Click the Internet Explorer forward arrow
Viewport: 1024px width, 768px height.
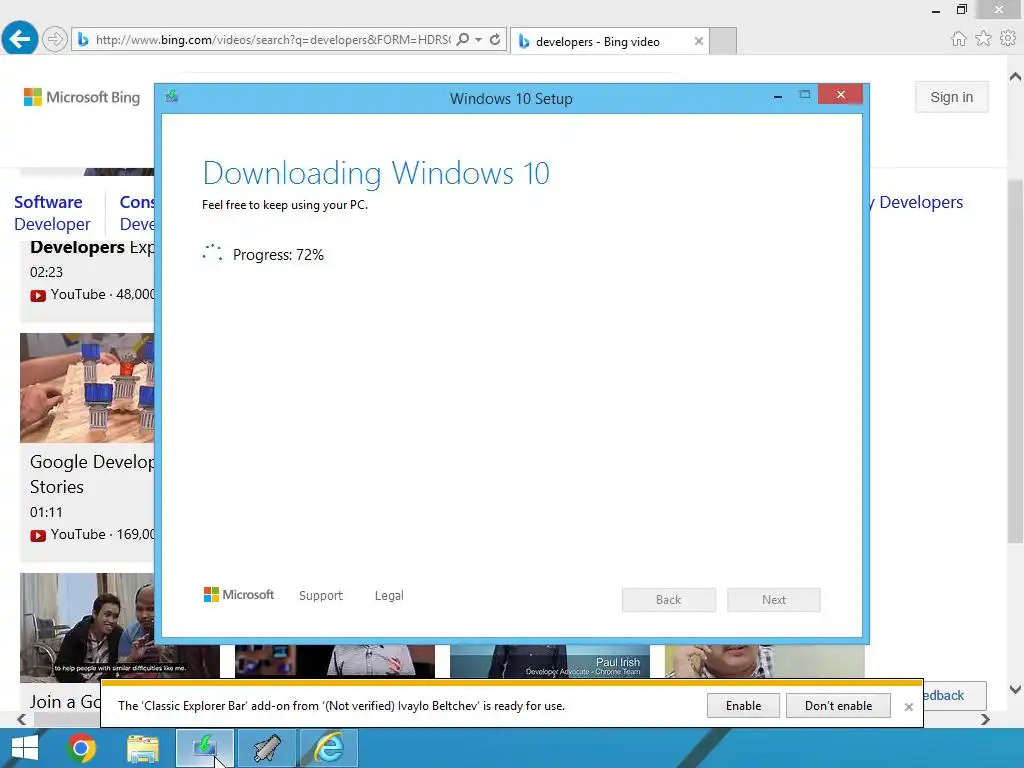pos(55,40)
